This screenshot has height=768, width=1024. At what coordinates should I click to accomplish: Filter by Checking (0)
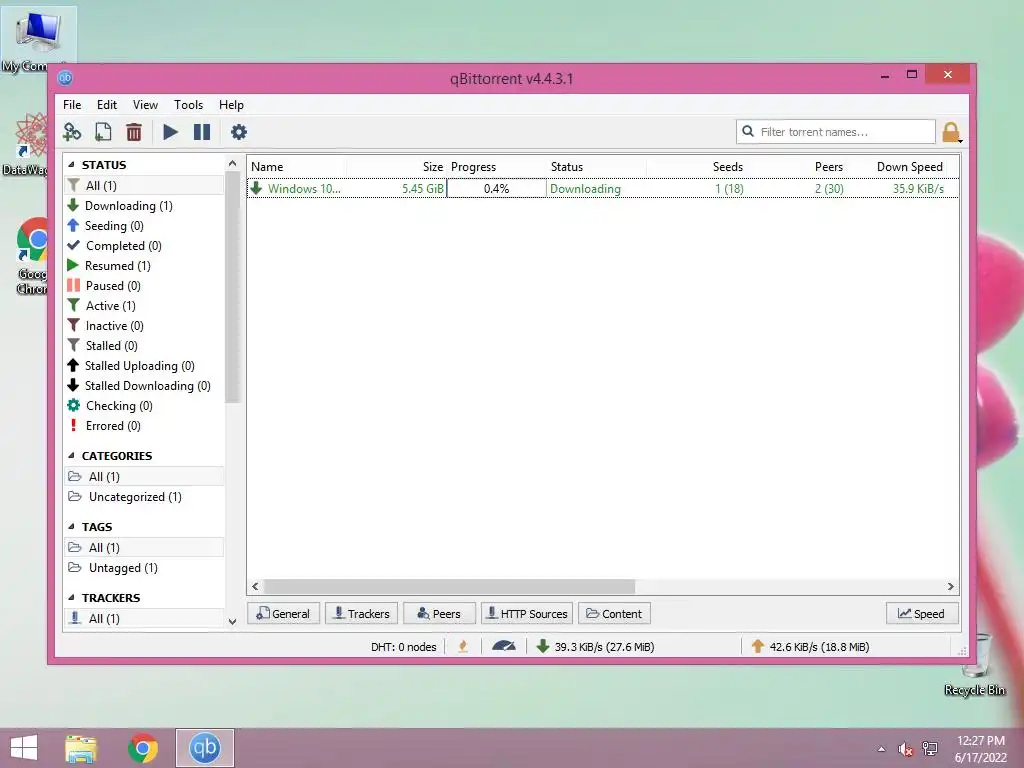click(x=144, y=406)
